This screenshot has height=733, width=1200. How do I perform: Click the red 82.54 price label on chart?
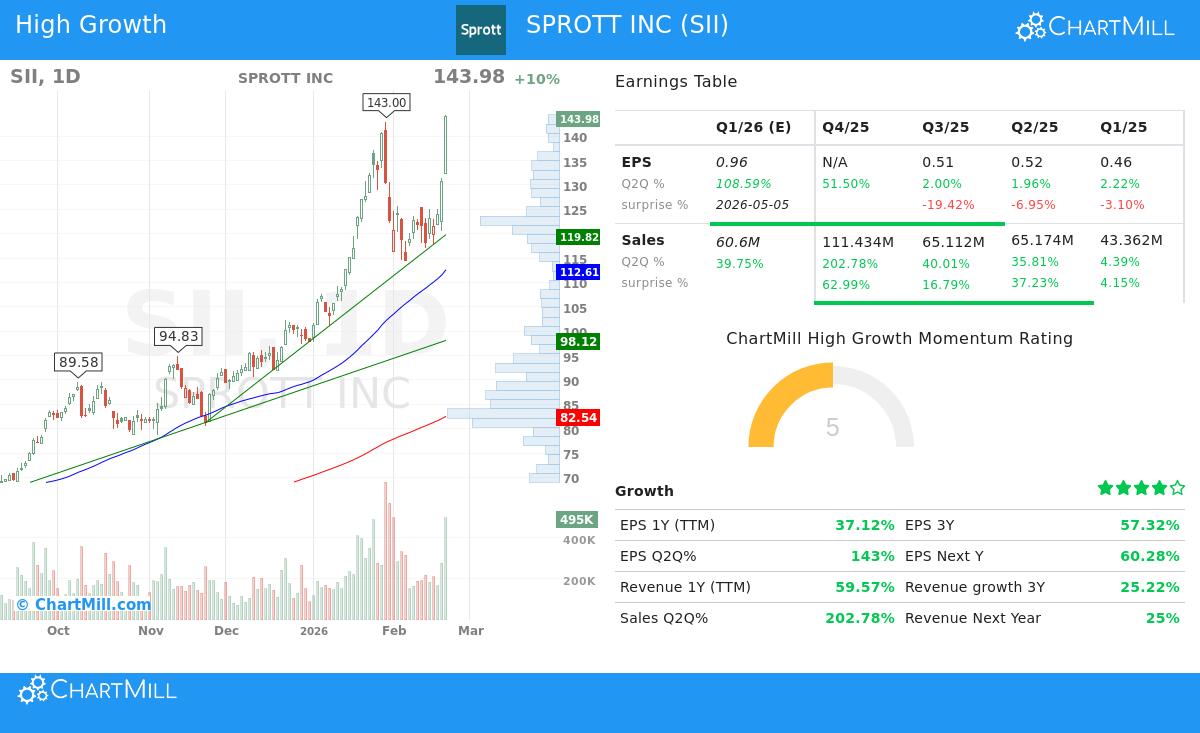[578, 418]
